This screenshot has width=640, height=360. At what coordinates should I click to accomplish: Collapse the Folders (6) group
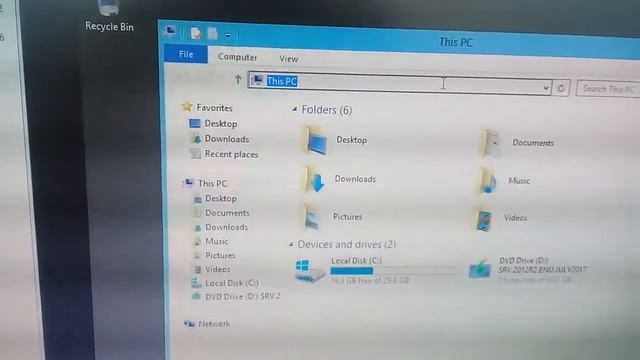point(294,109)
